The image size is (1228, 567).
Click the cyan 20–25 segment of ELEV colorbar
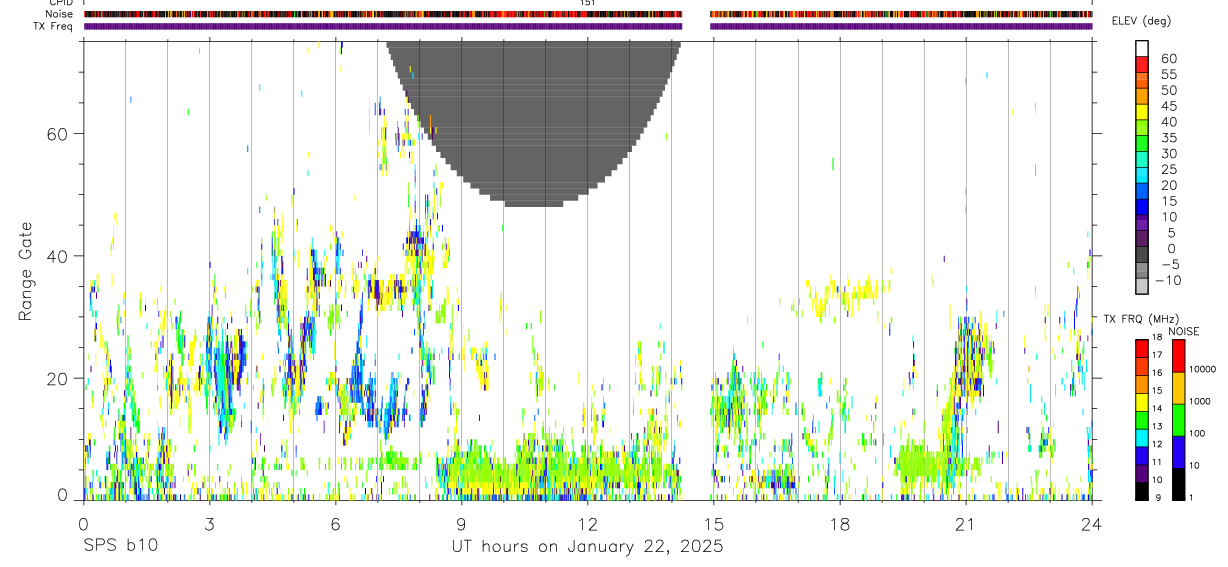[x=1142, y=175]
